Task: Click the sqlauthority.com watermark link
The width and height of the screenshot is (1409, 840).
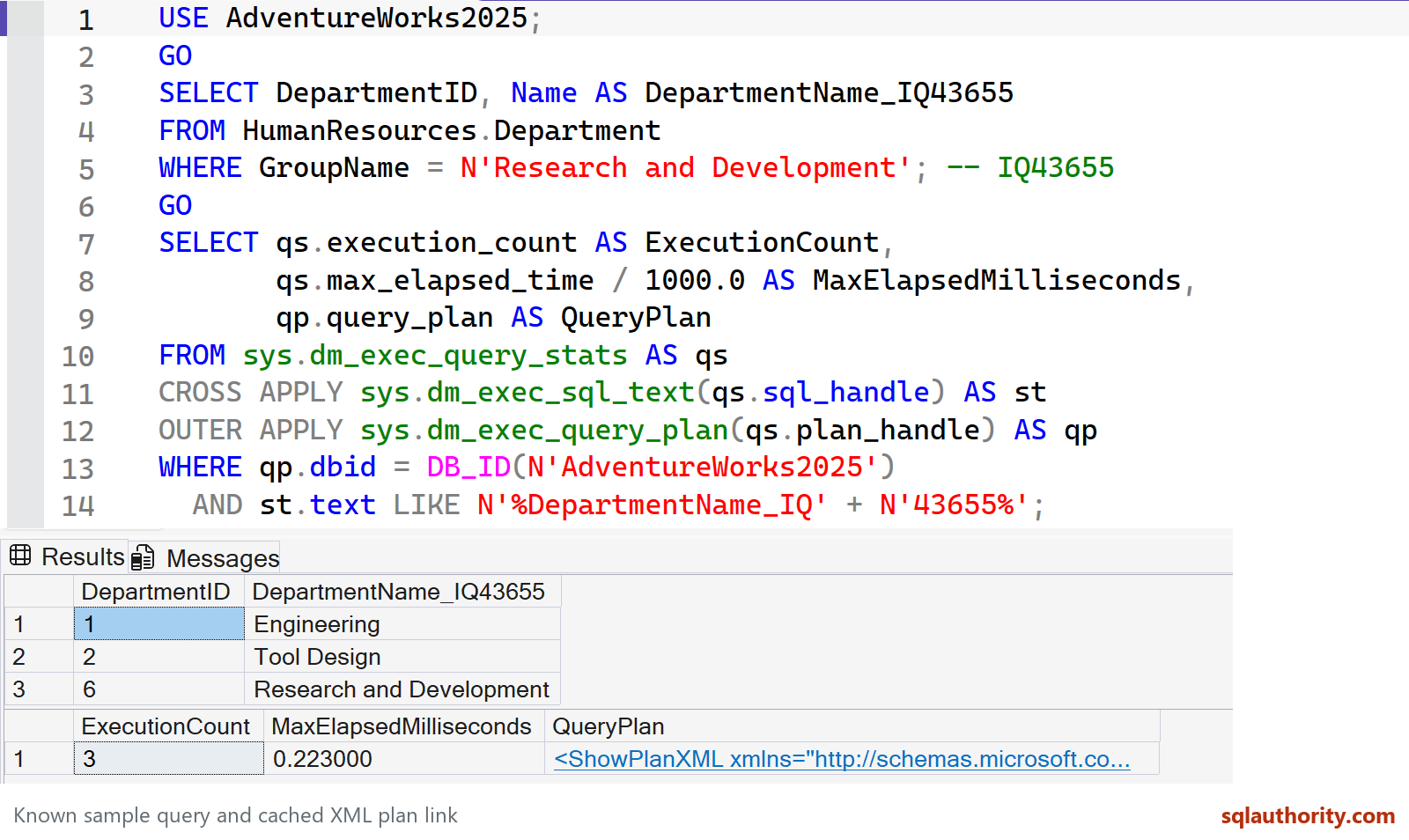Action: pyautogui.click(x=1308, y=815)
